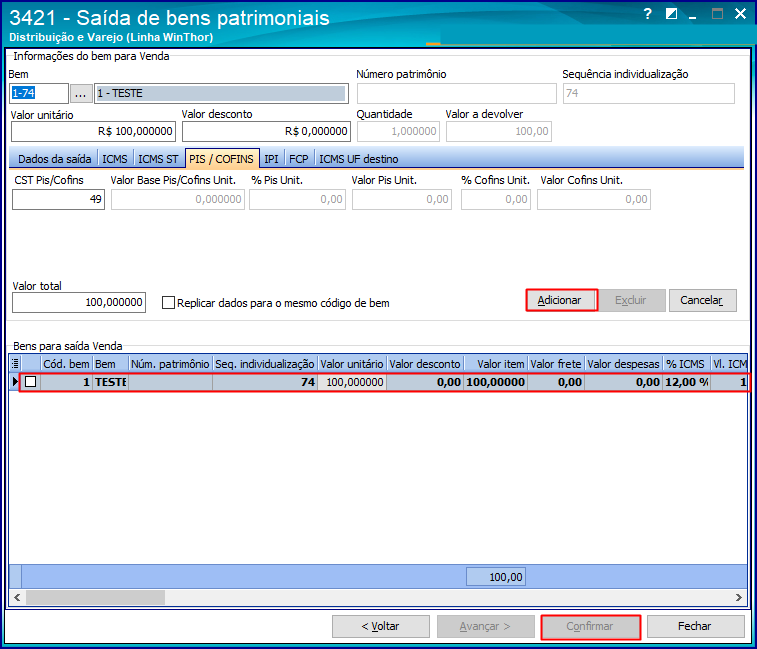Click the 100,00 footer total box
The height and width of the screenshot is (649, 757).
496,577
